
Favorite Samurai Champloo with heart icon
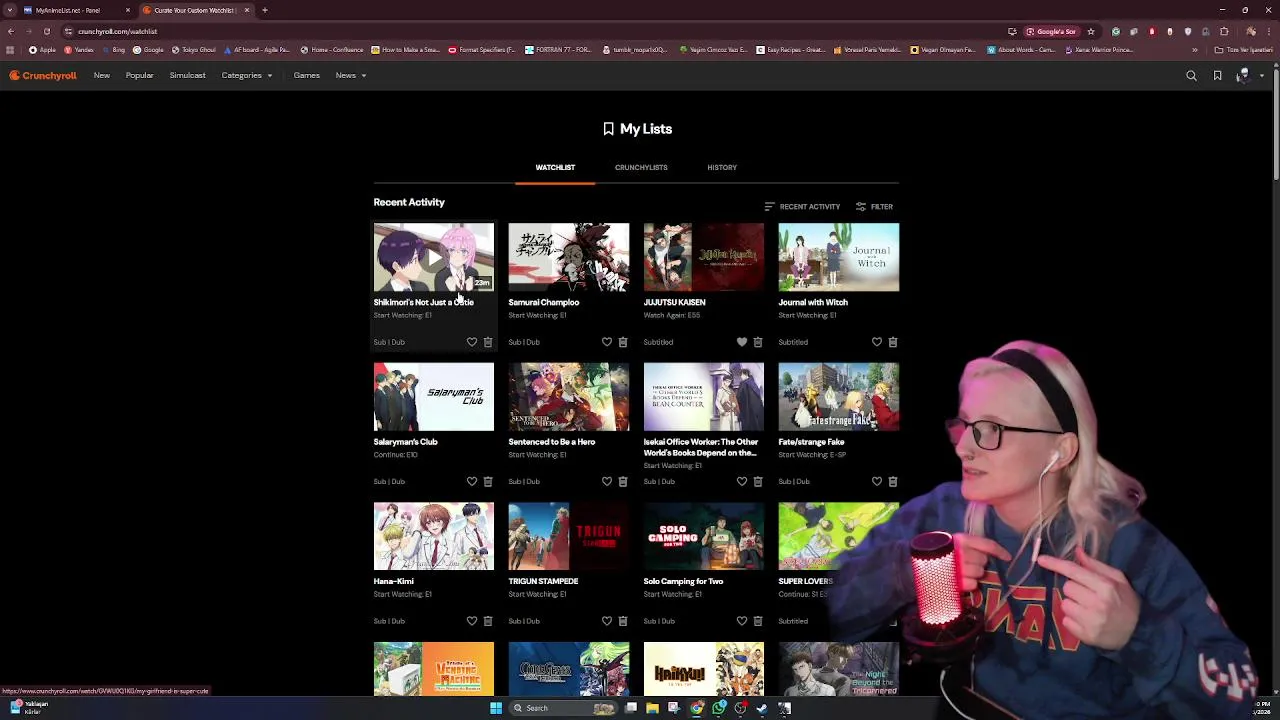click(607, 342)
